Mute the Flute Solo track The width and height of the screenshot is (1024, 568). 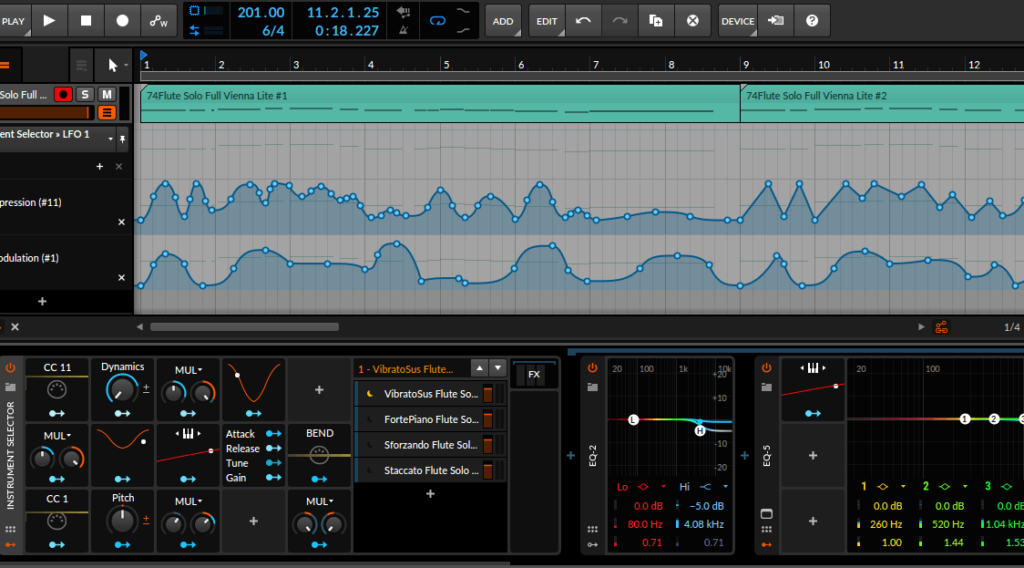107,95
